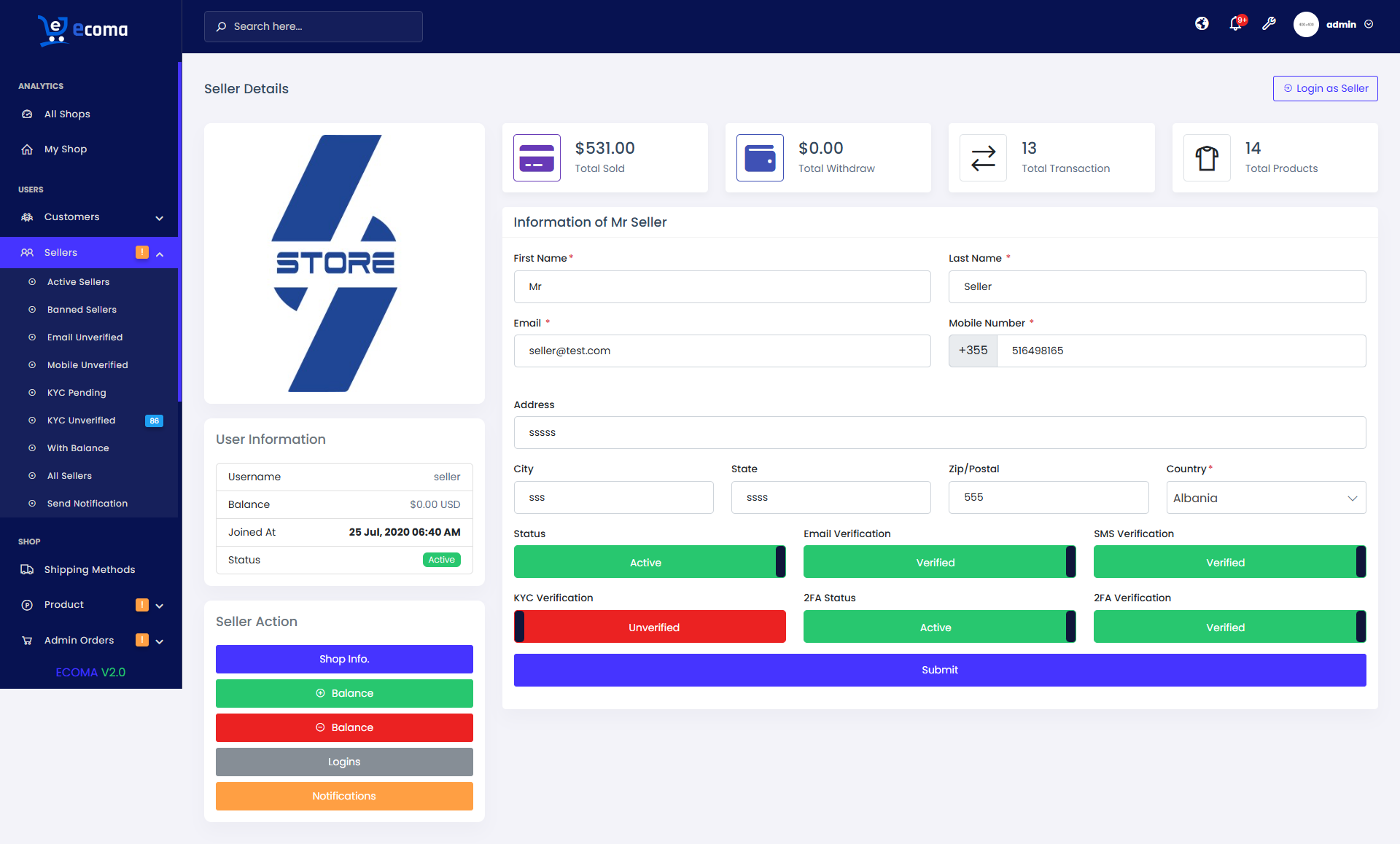The width and height of the screenshot is (1400, 844).
Task: Expand the Customers sidebar menu
Action: (90, 217)
